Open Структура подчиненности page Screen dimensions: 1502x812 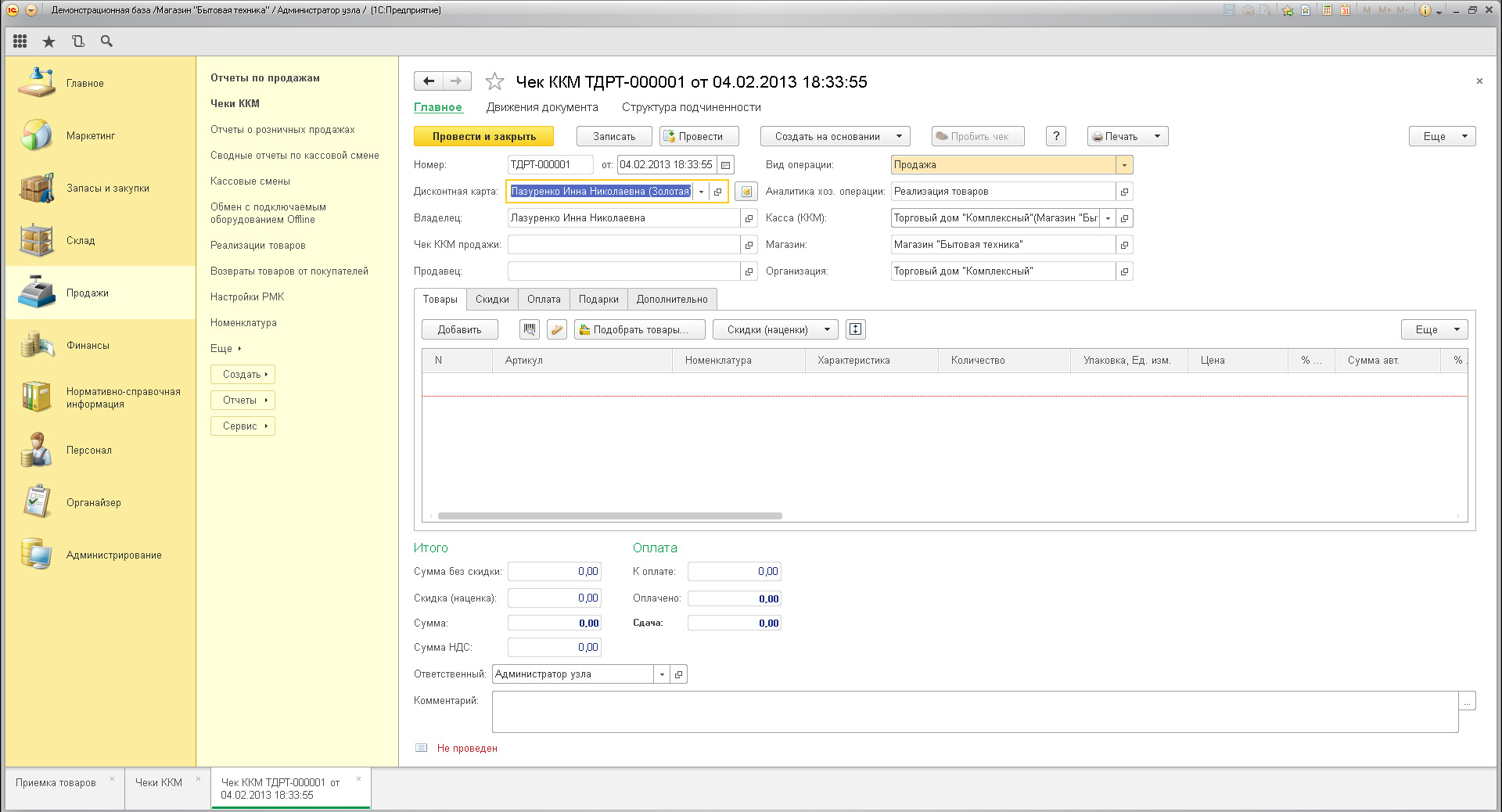[x=692, y=107]
